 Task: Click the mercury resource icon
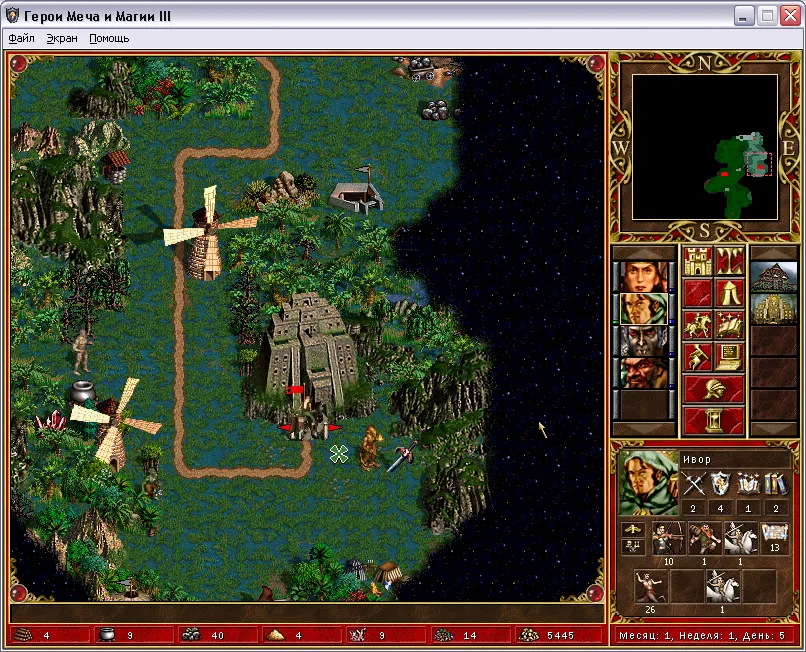(x=106, y=636)
